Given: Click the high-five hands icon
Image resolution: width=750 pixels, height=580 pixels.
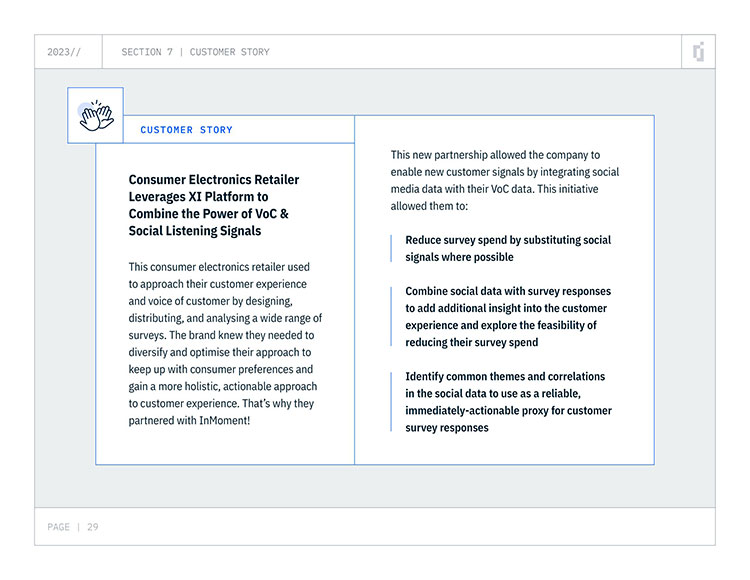Looking at the screenshot, I should 96,116.
